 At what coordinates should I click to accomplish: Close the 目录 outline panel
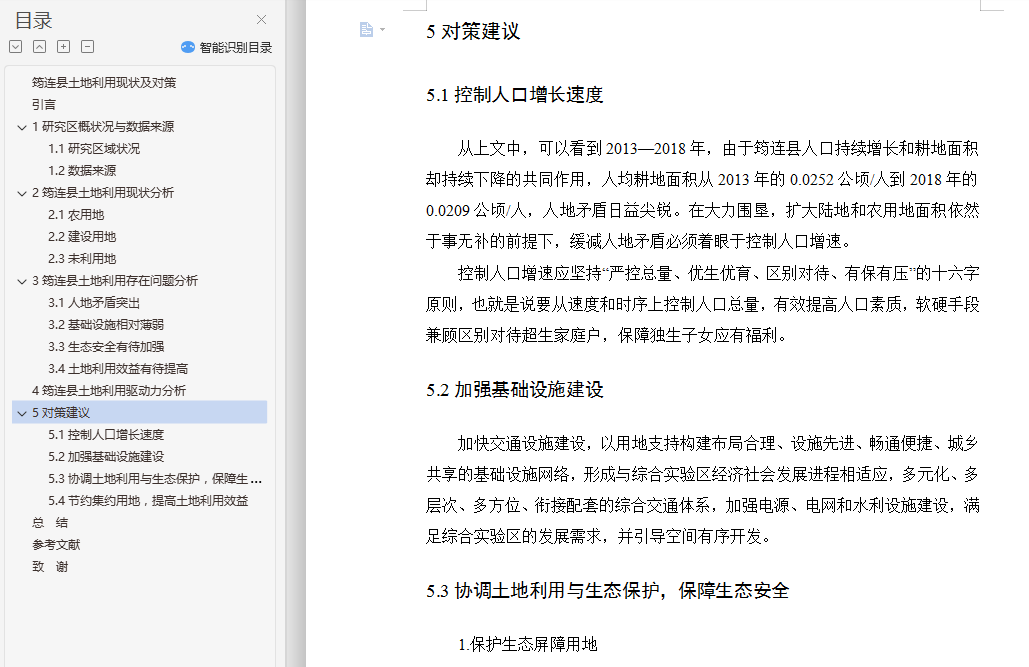click(x=261, y=20)
